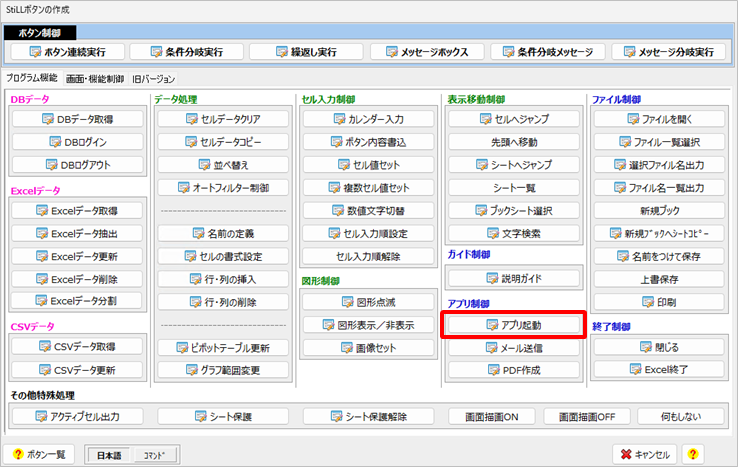
Task: Open the DBデータ取得 function
Action: coord(78,118)
